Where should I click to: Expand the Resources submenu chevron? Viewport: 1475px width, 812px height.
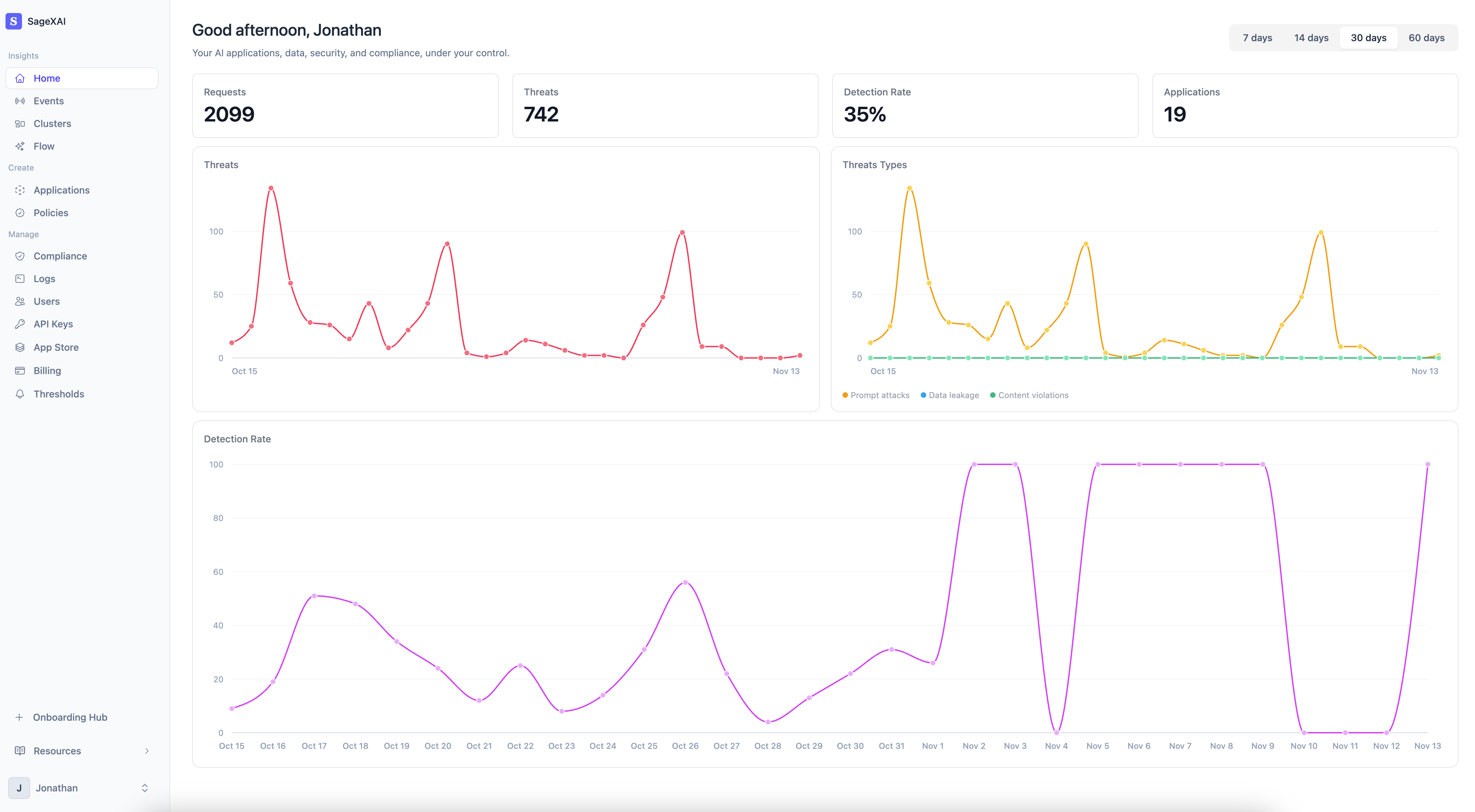tap(147, 751)
